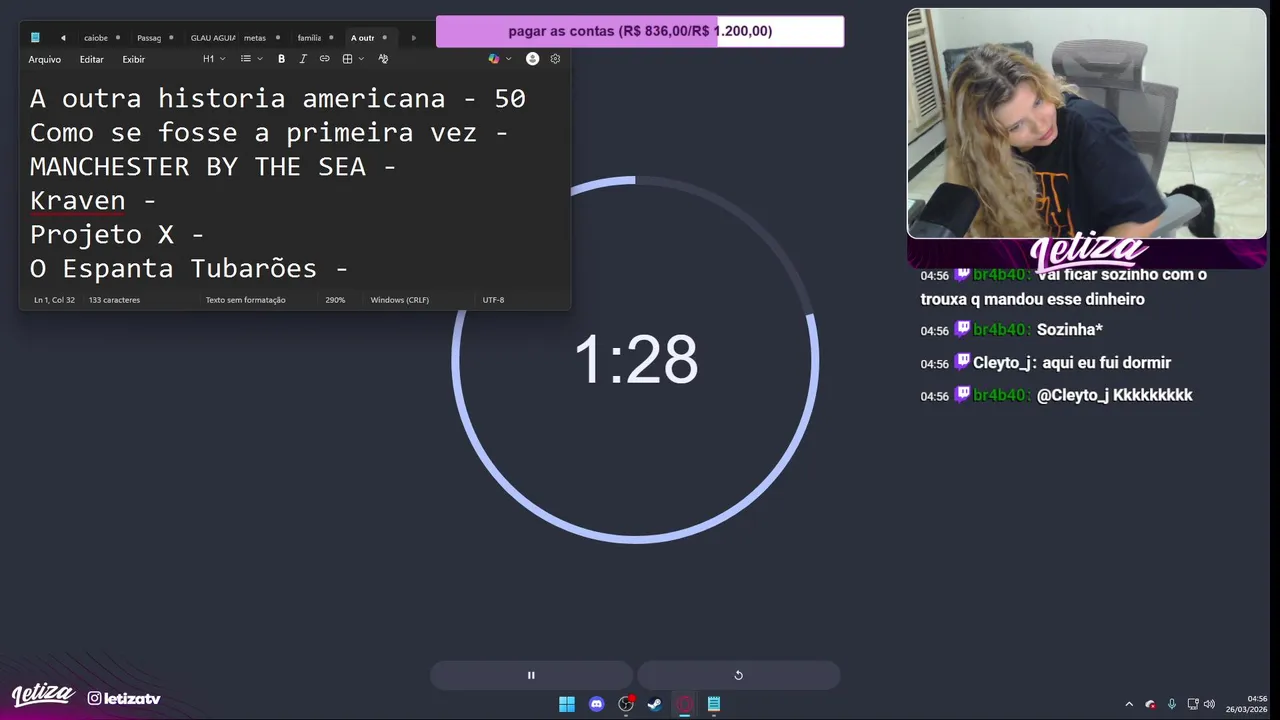Click Windows (CRLF) line ending entry

click(400, 300)
